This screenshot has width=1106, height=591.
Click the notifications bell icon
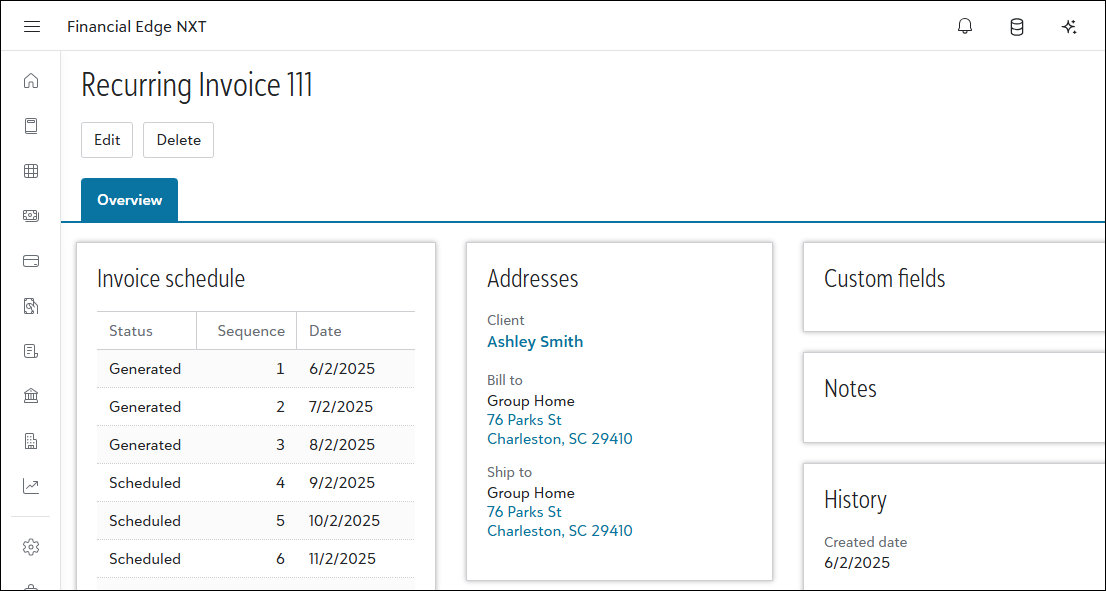965,27
